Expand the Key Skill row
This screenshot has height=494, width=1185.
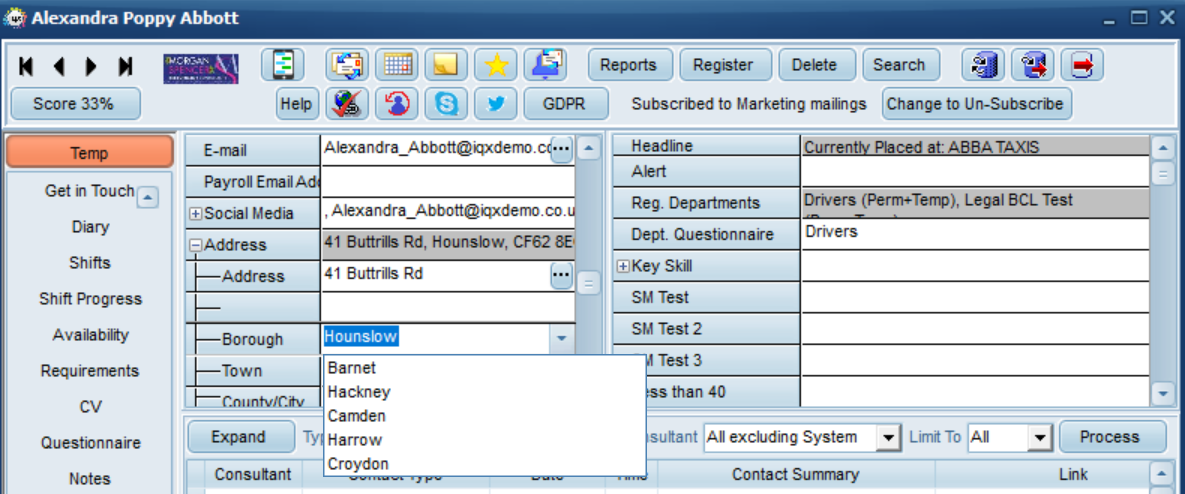(623, 267)
